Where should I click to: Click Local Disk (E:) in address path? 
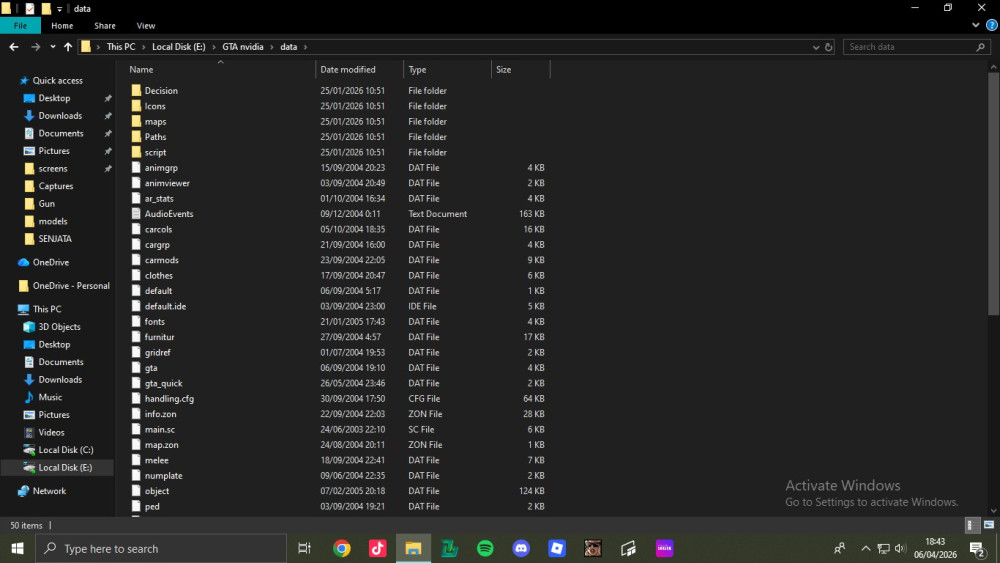point(179,47)
